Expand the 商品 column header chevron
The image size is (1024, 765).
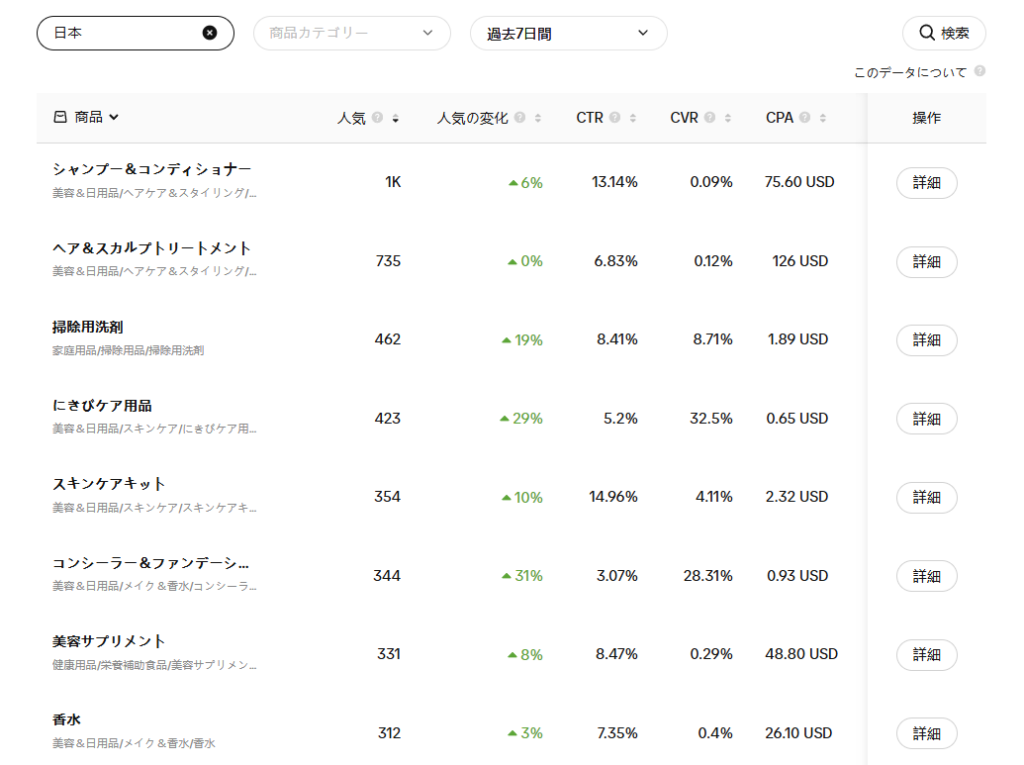point(113,117)
